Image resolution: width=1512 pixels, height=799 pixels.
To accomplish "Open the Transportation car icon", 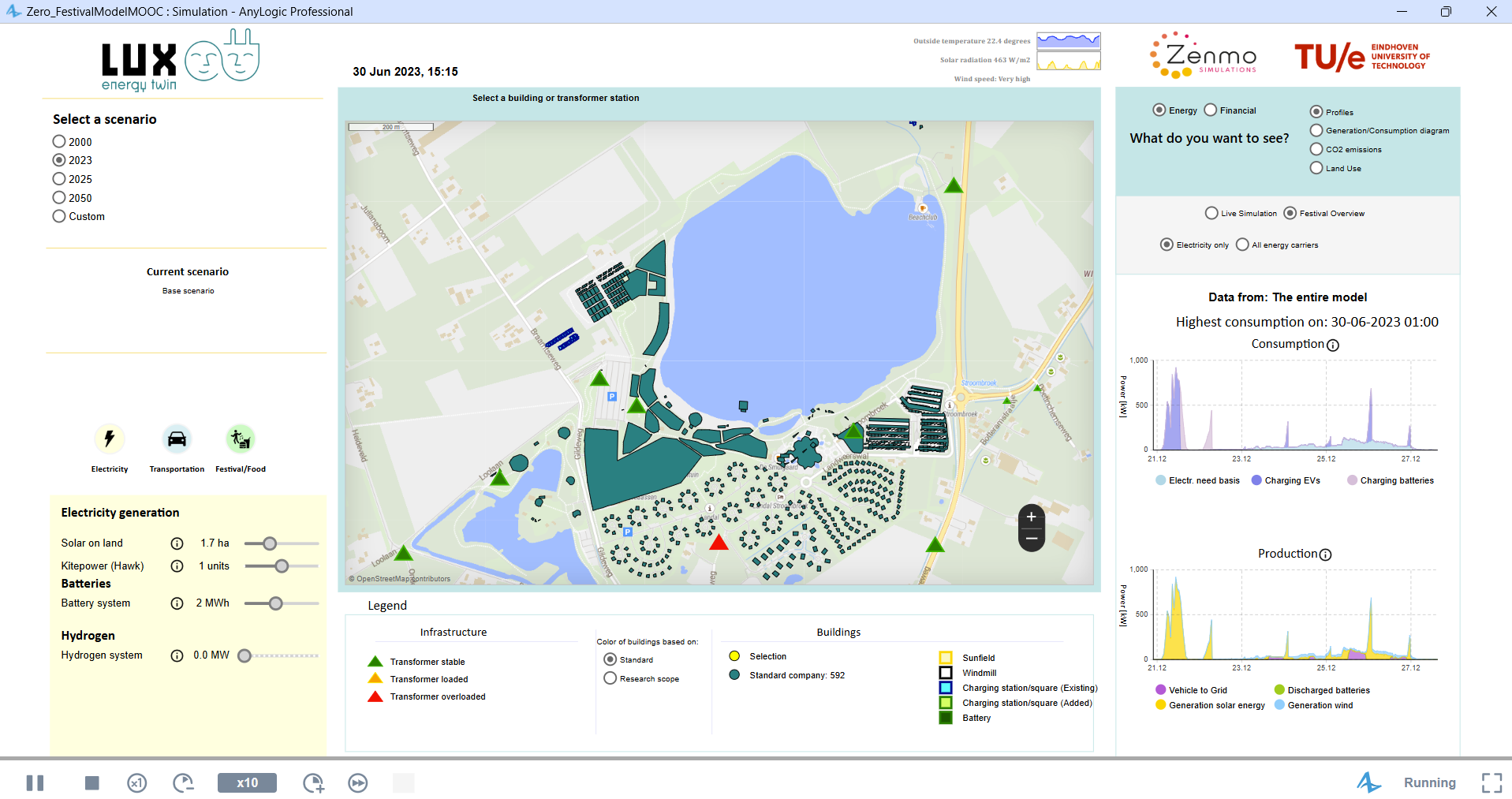I will click(x=177, y=439).
